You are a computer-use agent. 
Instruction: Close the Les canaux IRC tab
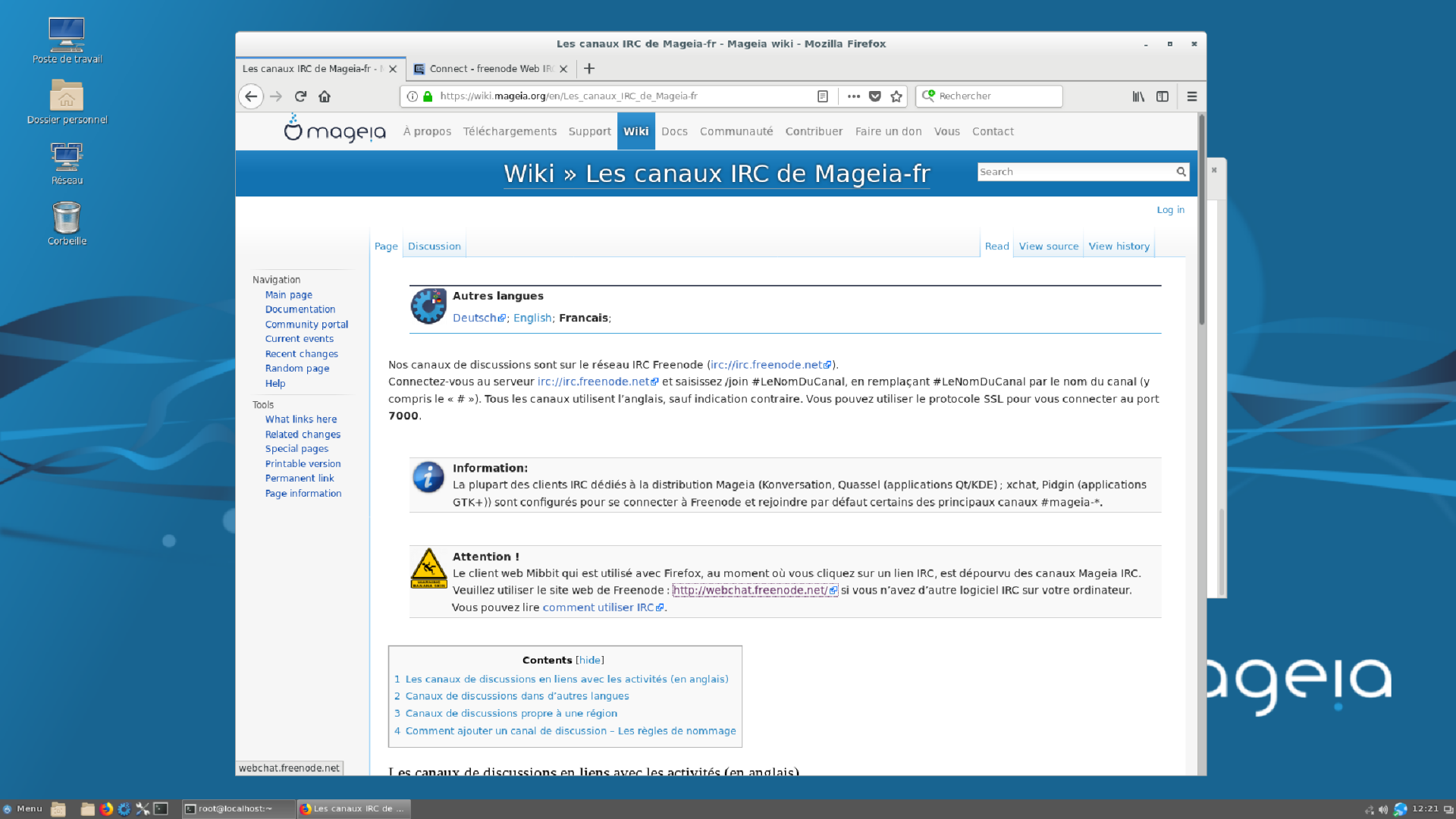click(x=393, y=68)
